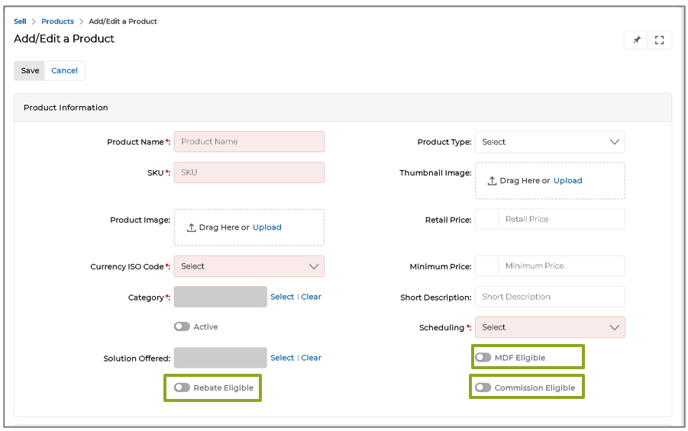Click Clear link next to Solution Offered
Image resolution: width=688 pixels, height=431 pixels.
coord(311,358)
